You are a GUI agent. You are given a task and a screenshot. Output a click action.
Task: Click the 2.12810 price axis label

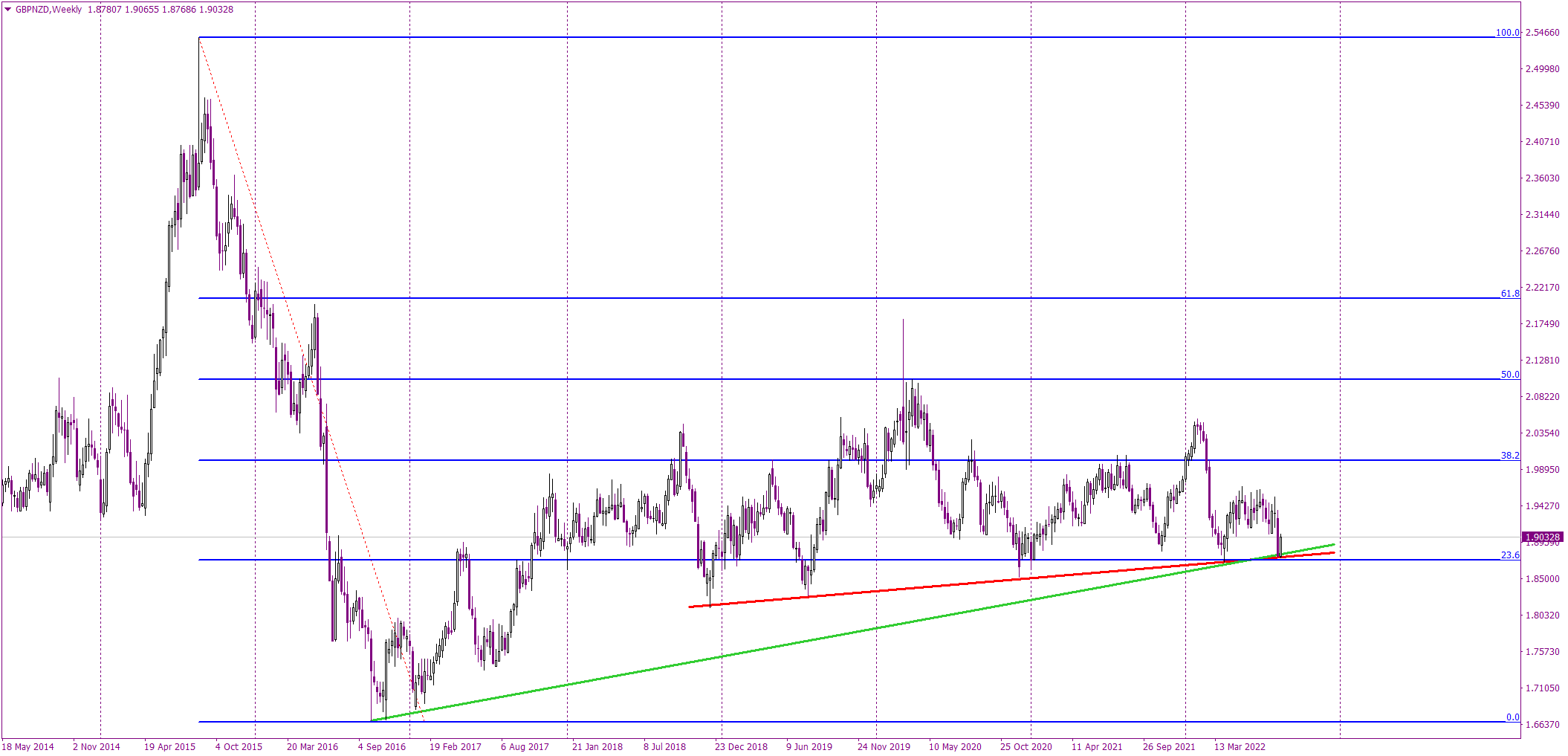pyautogui.click(x=1542, y=361)
